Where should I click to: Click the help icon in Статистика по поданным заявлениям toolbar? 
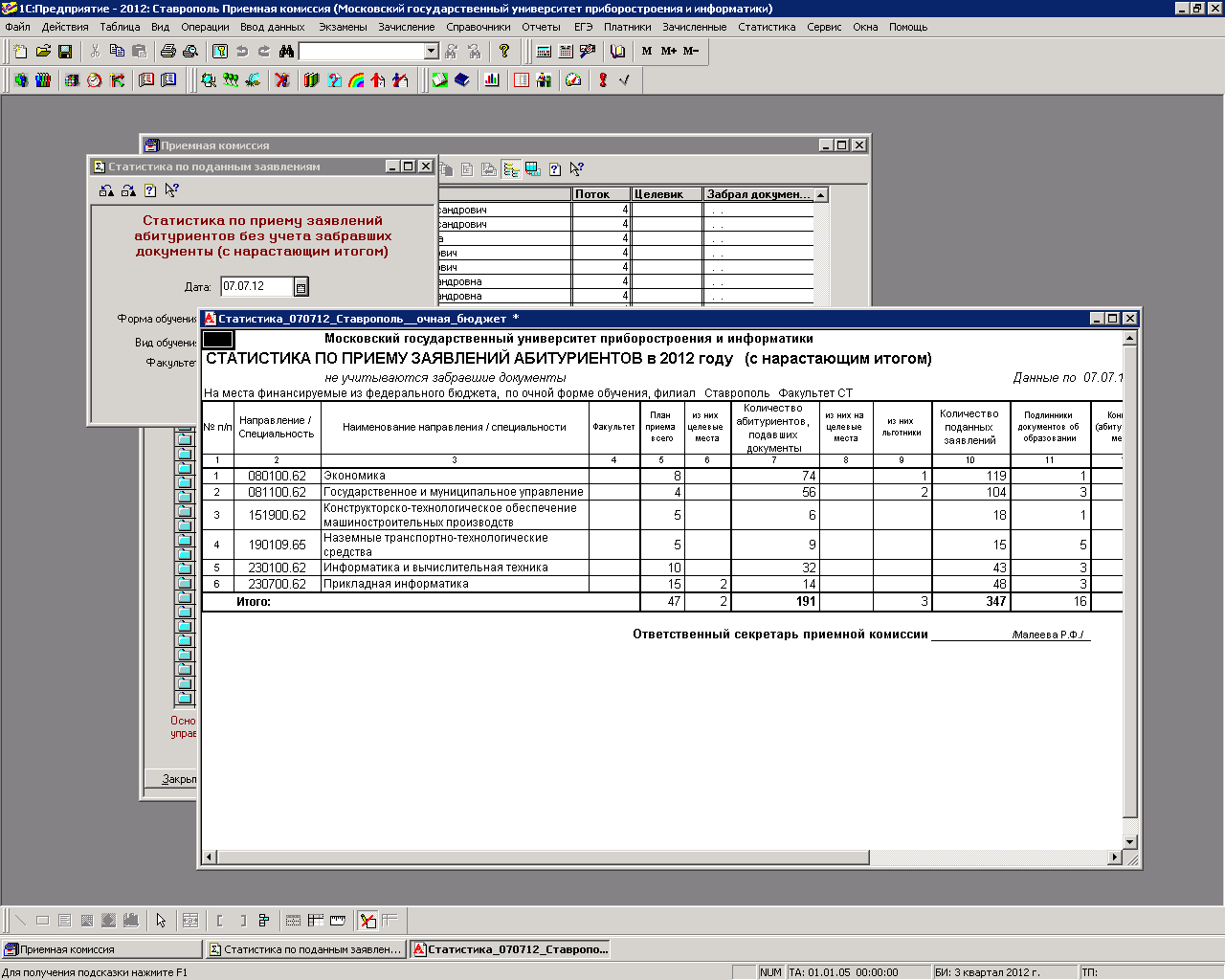[150, 190]
